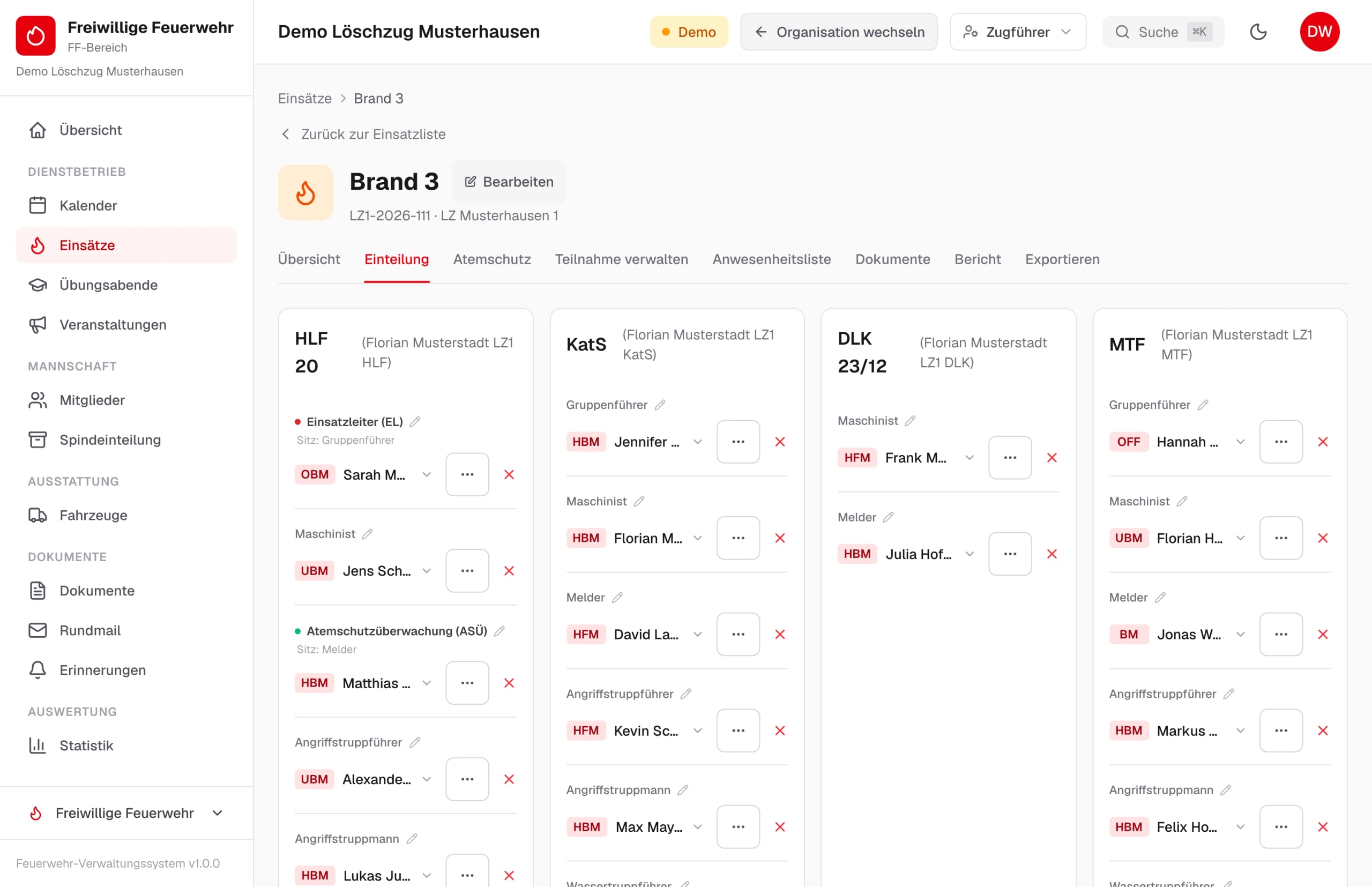Remove Sarah M... with the red X

tap(509, 475)
